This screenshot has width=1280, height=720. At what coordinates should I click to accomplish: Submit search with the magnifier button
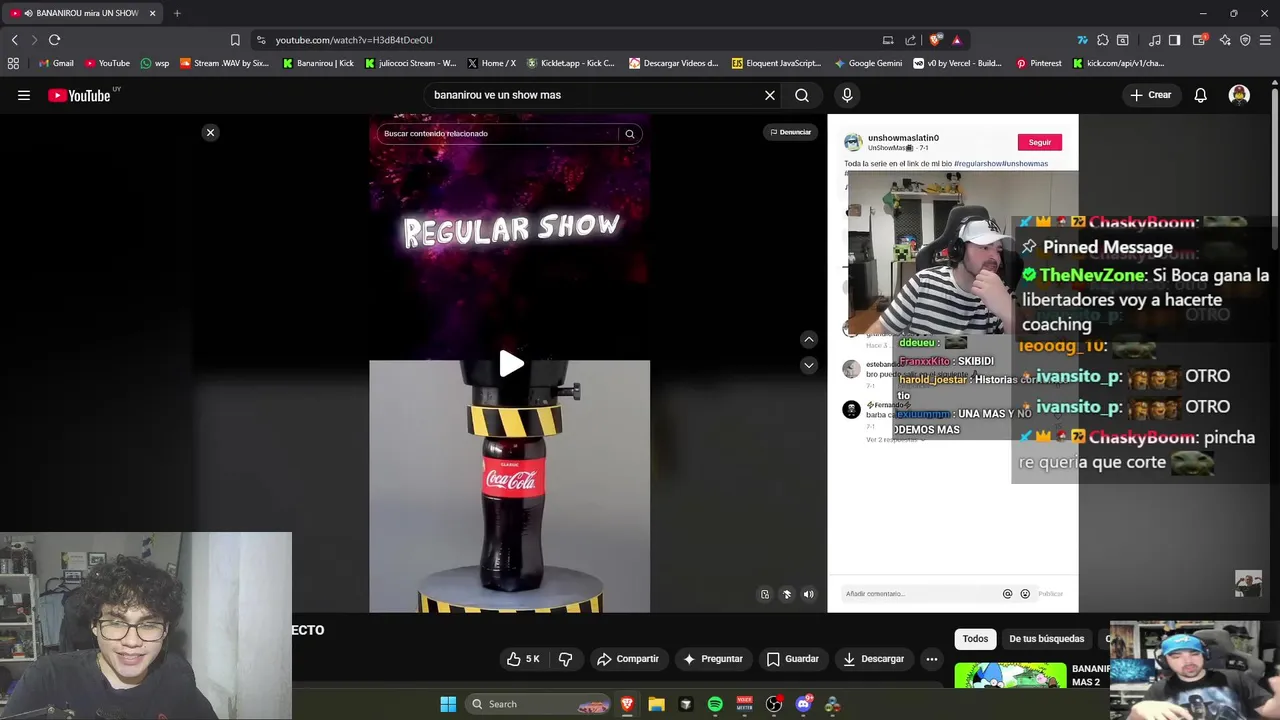[802, 95]
